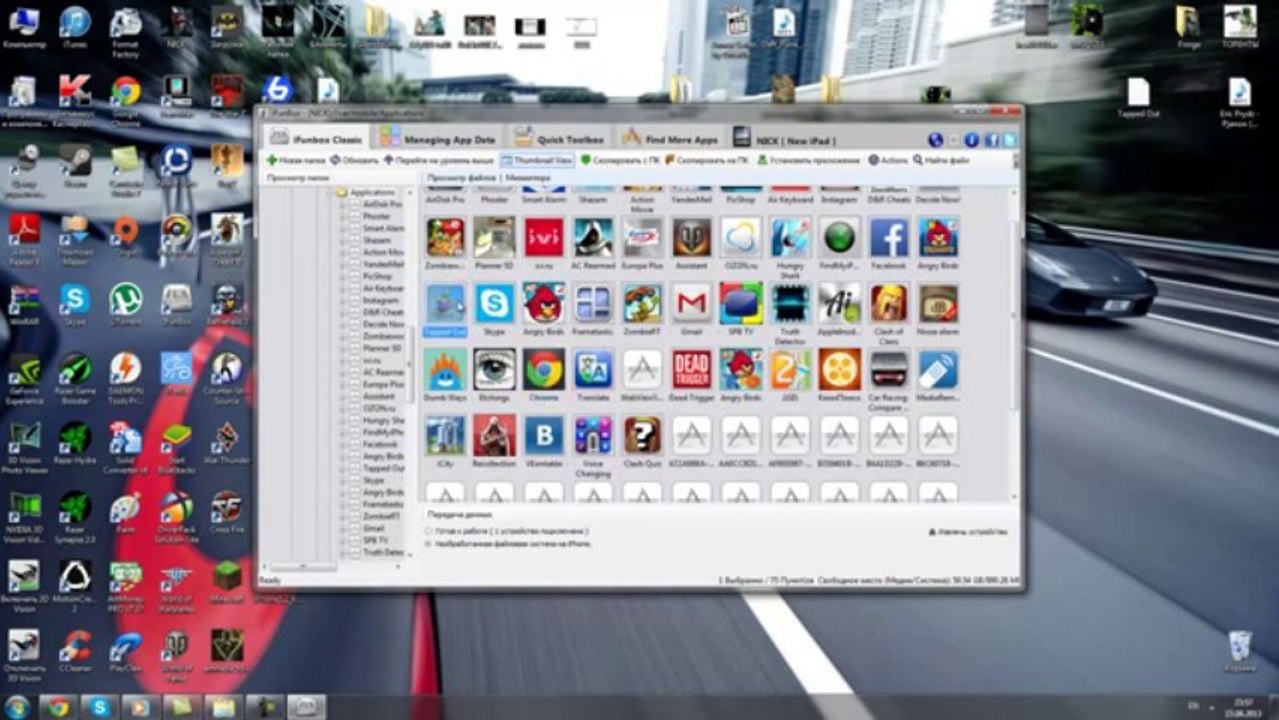Select the highlighted Tapped Out app icon
1279x720 pixels.
point(445,303)
